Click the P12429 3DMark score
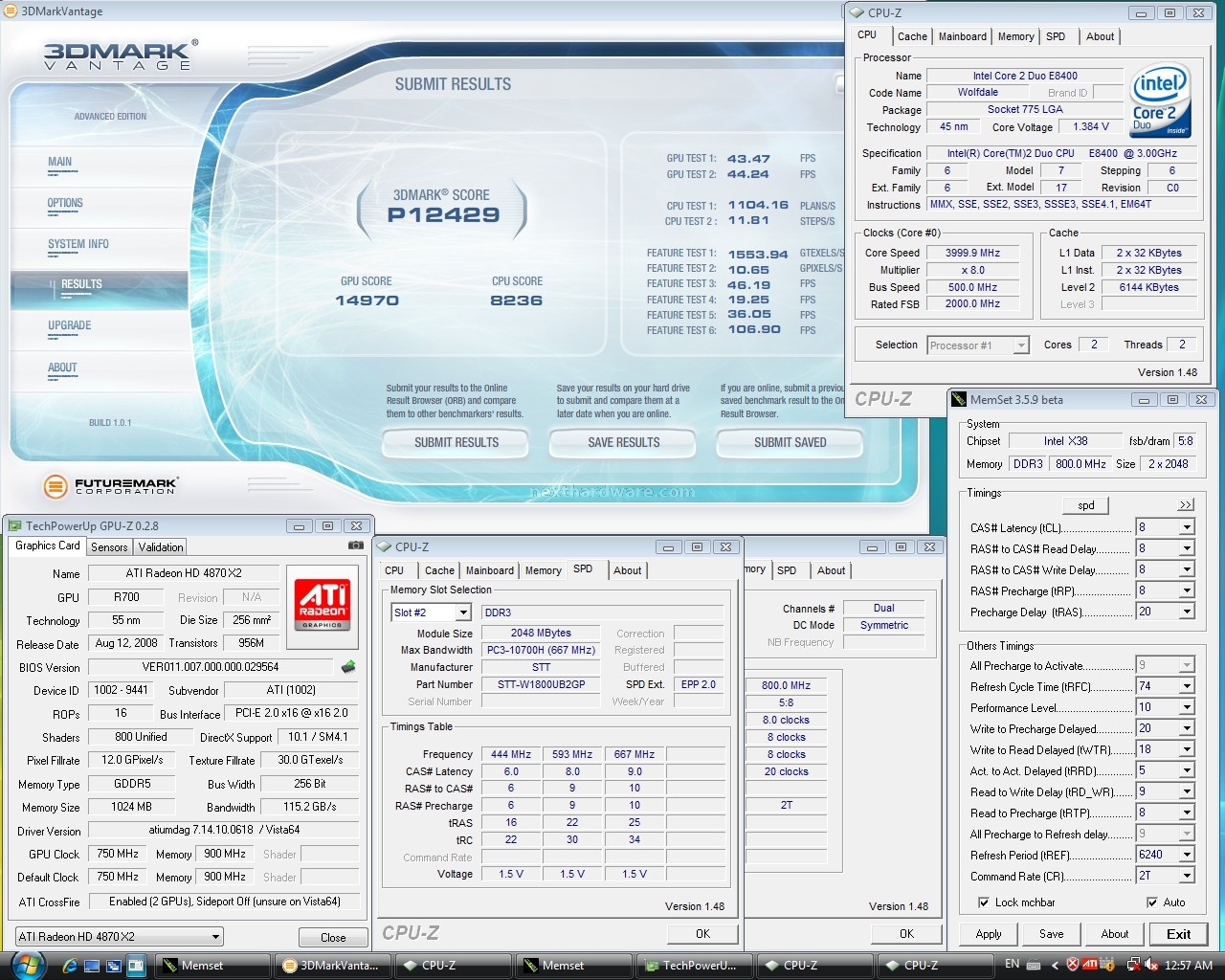The height and width of the screenshot is (980, 1225). [443, 215]
